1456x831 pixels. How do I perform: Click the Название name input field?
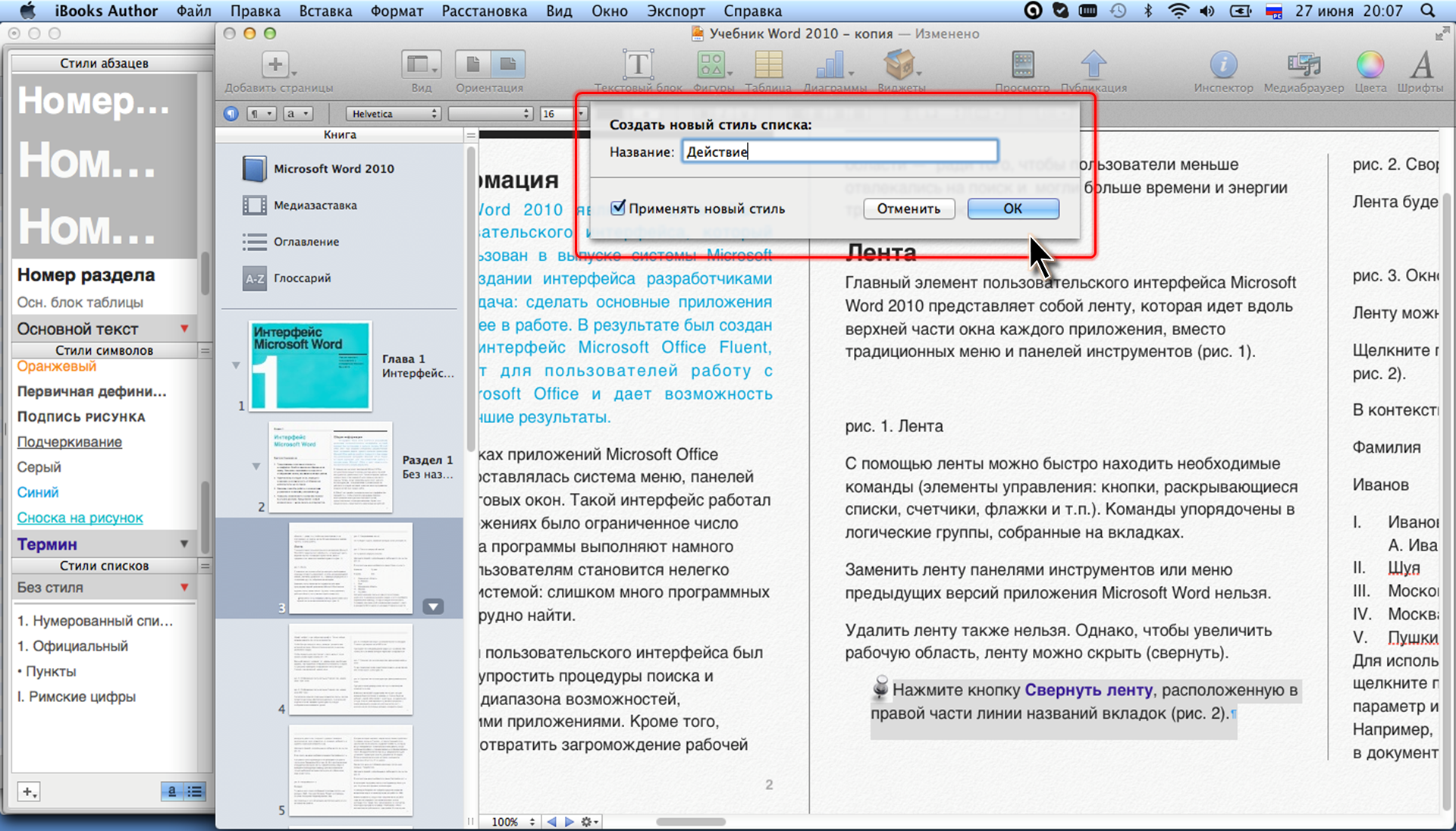839,152
